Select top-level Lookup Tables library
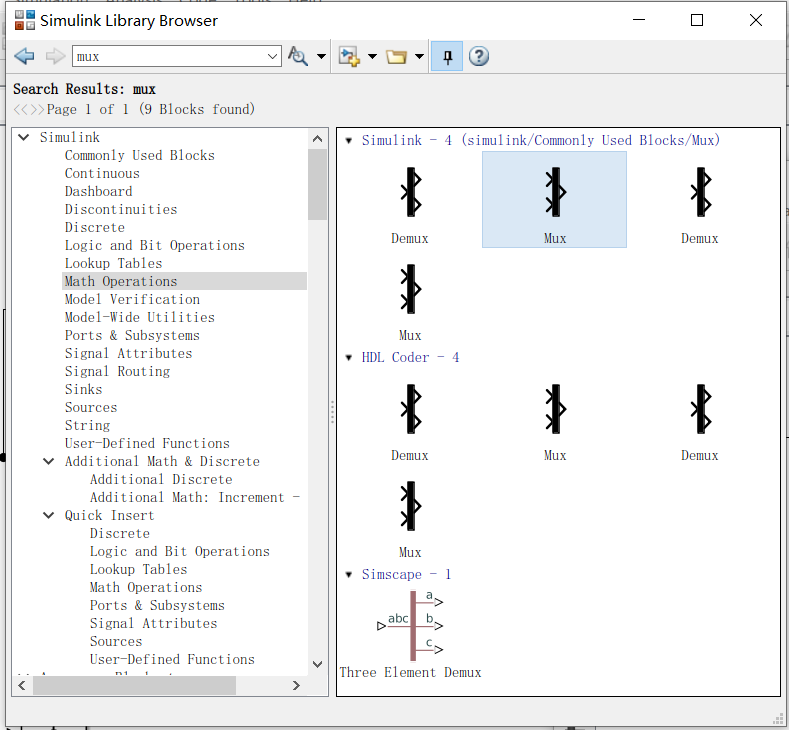Viewport: 789px width, 730px height. 113,264
